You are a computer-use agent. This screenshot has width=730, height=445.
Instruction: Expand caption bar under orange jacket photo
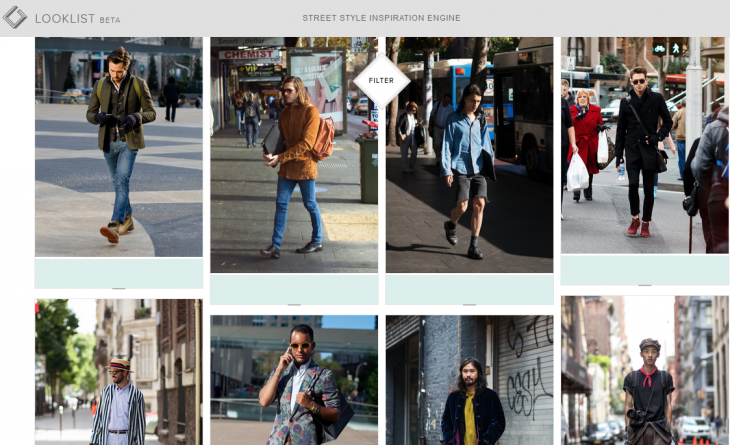point(294,289)
